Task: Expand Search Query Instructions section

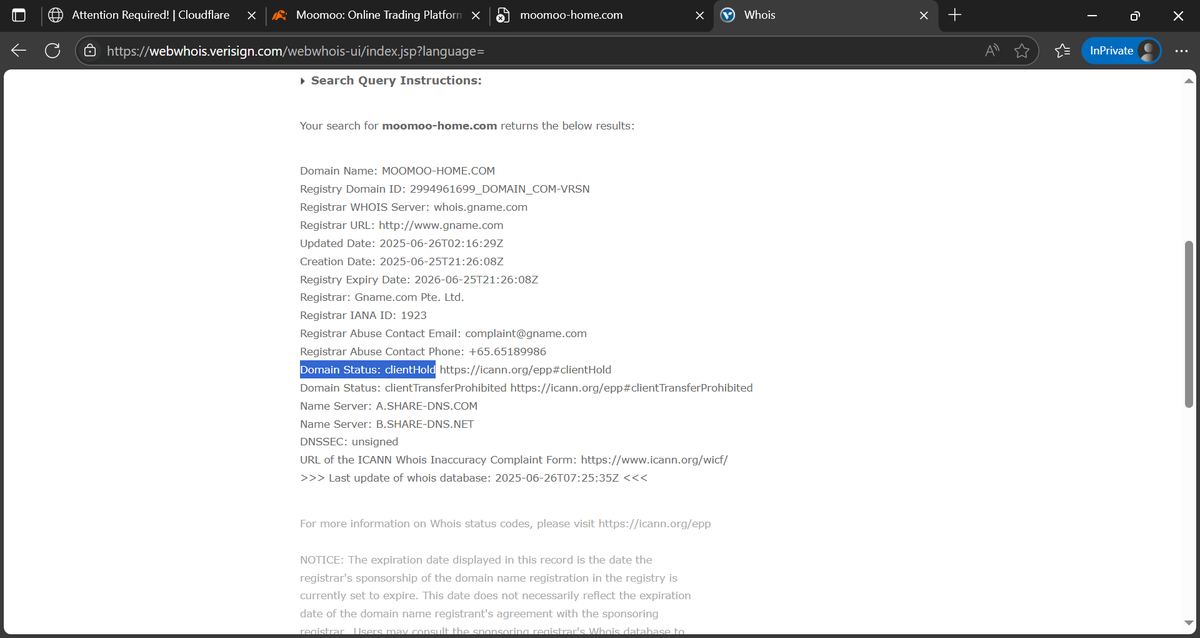Action: tap(391, 80)
